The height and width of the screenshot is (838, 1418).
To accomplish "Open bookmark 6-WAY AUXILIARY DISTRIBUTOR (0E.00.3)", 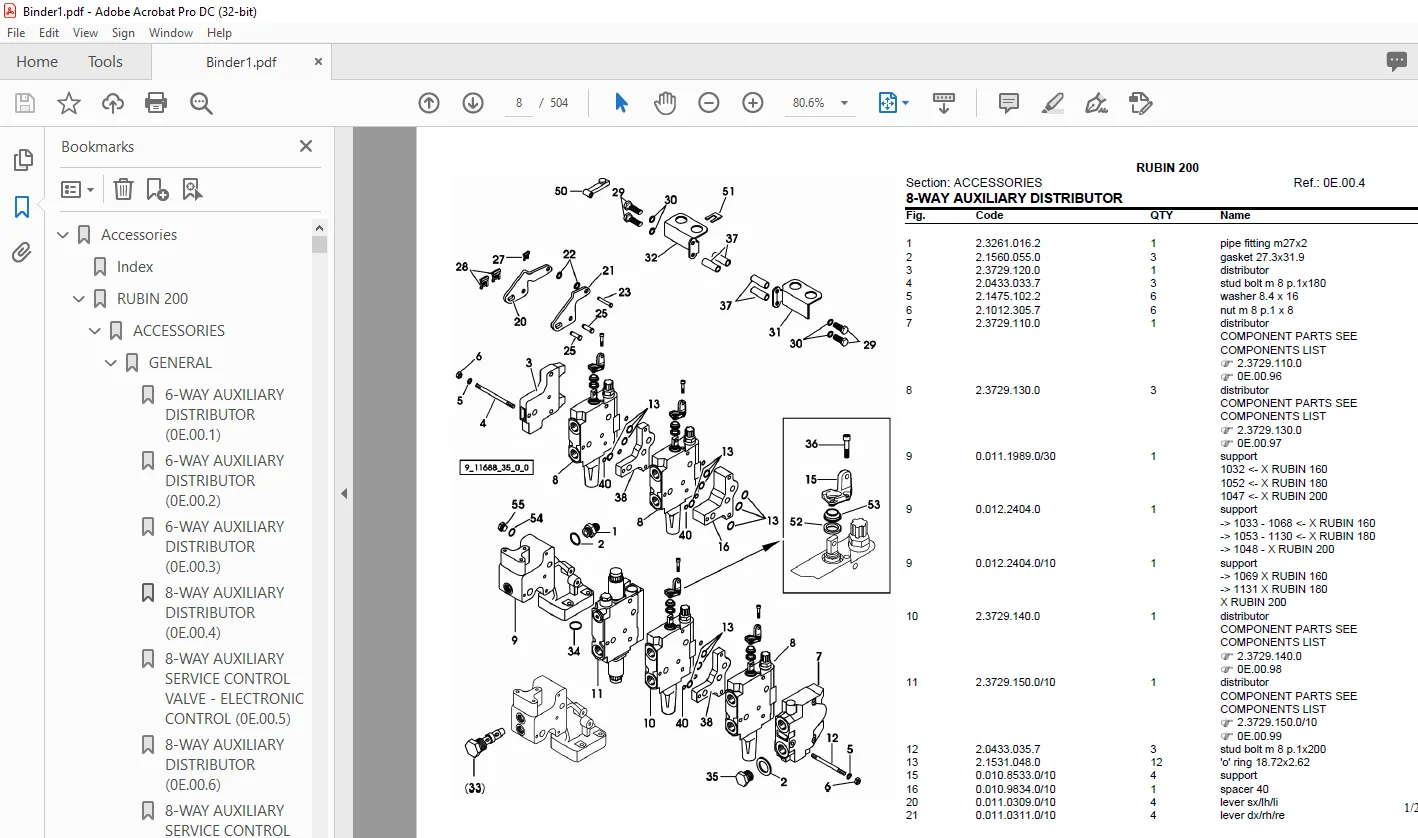I will [x=225, y=547].
